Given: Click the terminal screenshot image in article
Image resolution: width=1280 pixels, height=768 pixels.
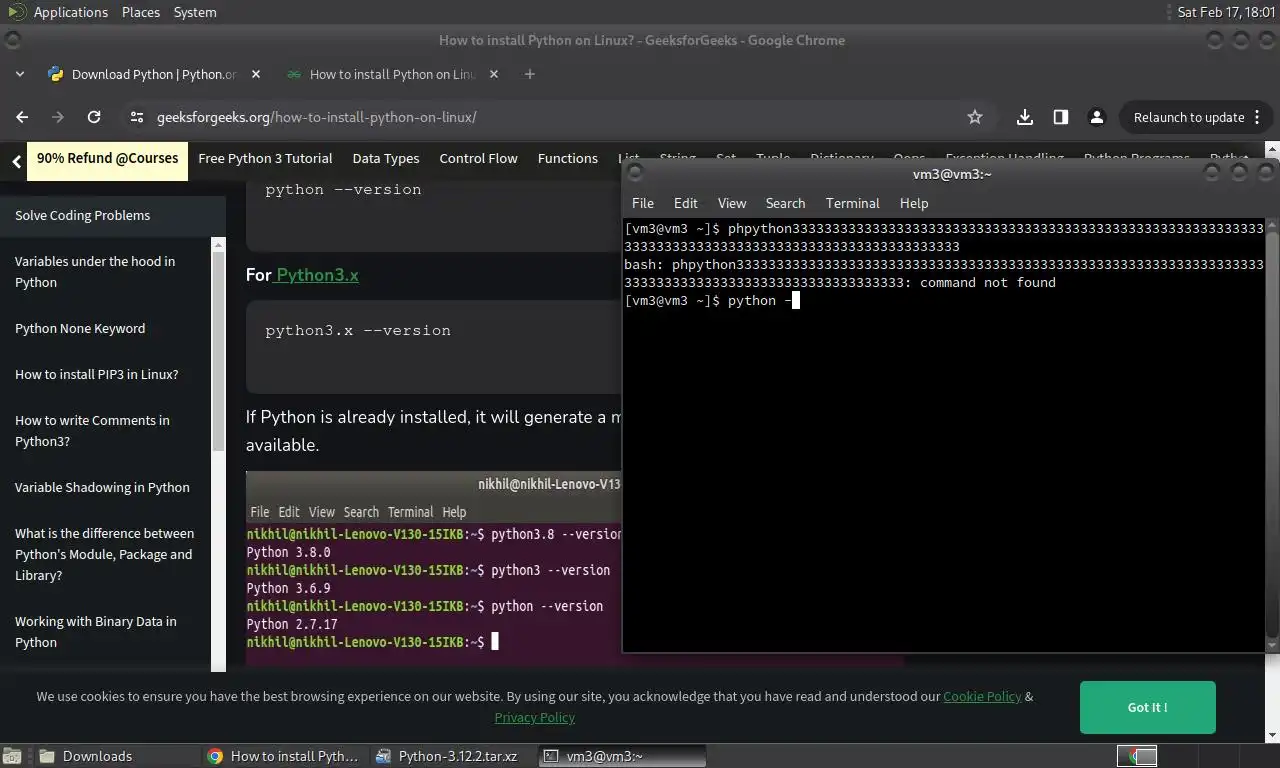Looking at the screenshot, I should (433, 570).
